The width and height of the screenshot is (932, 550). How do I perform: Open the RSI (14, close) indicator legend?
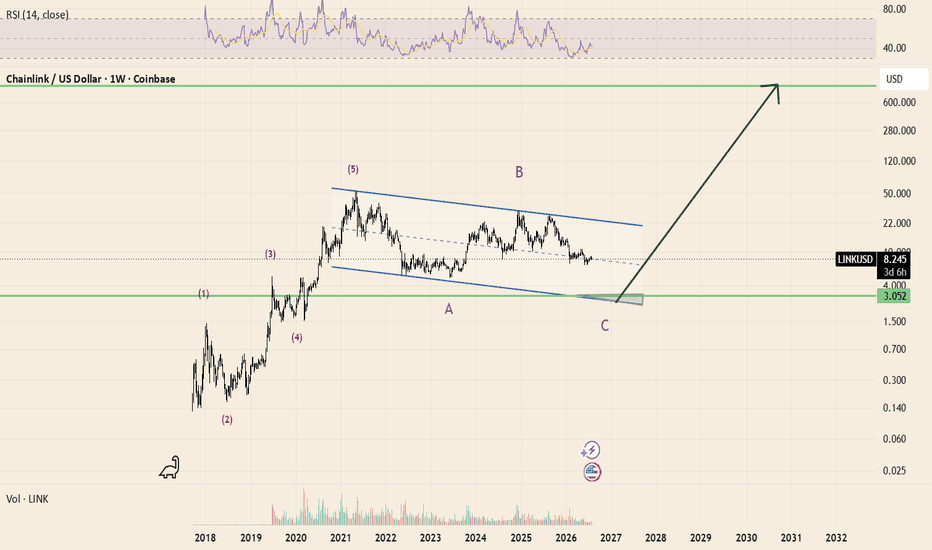click(37, 15)
